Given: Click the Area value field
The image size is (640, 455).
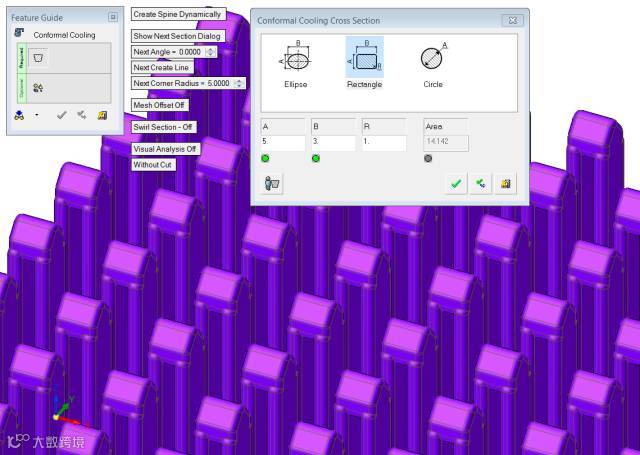Looking at the screenshot, I should 446,143.
